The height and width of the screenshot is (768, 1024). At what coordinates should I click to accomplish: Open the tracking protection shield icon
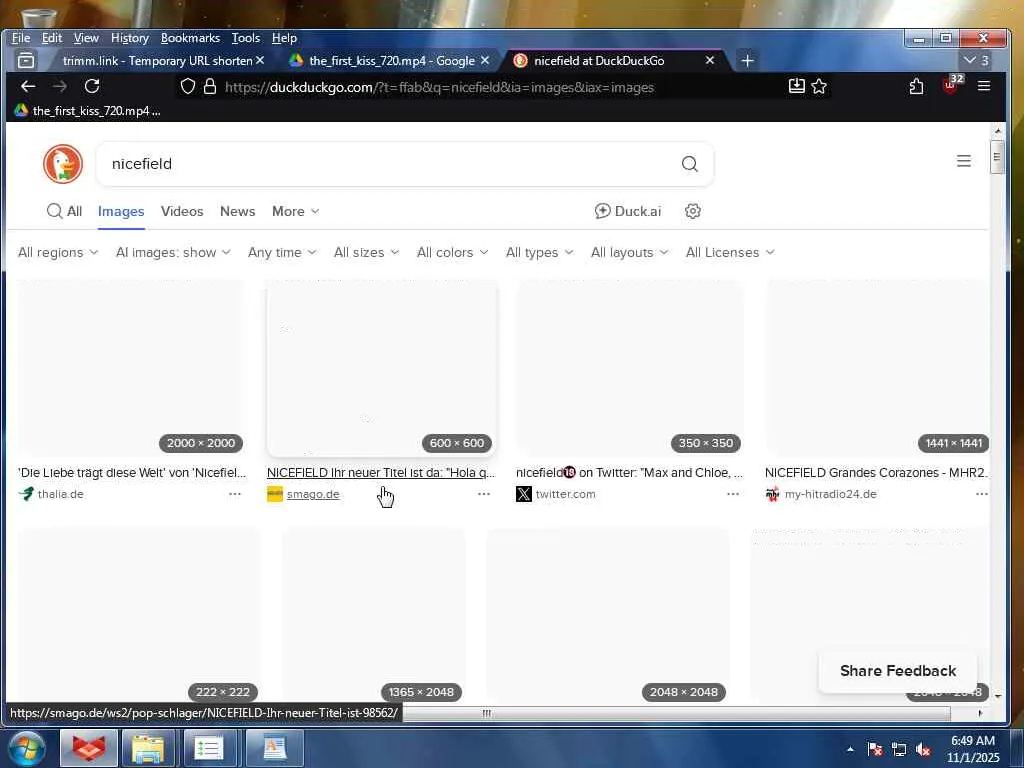tap(187, 87)
